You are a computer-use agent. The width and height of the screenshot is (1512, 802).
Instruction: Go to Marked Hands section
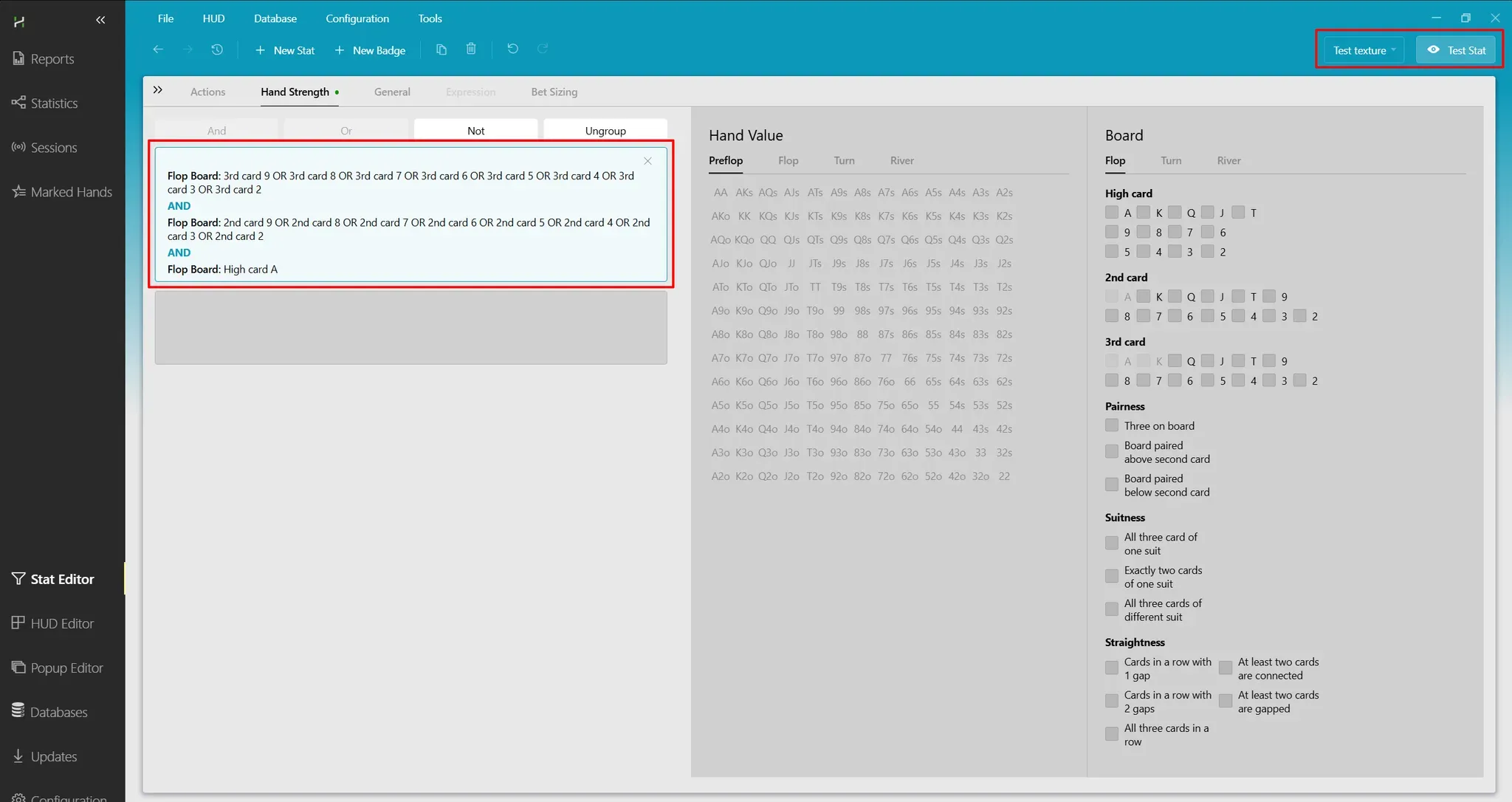pos(71,192)
